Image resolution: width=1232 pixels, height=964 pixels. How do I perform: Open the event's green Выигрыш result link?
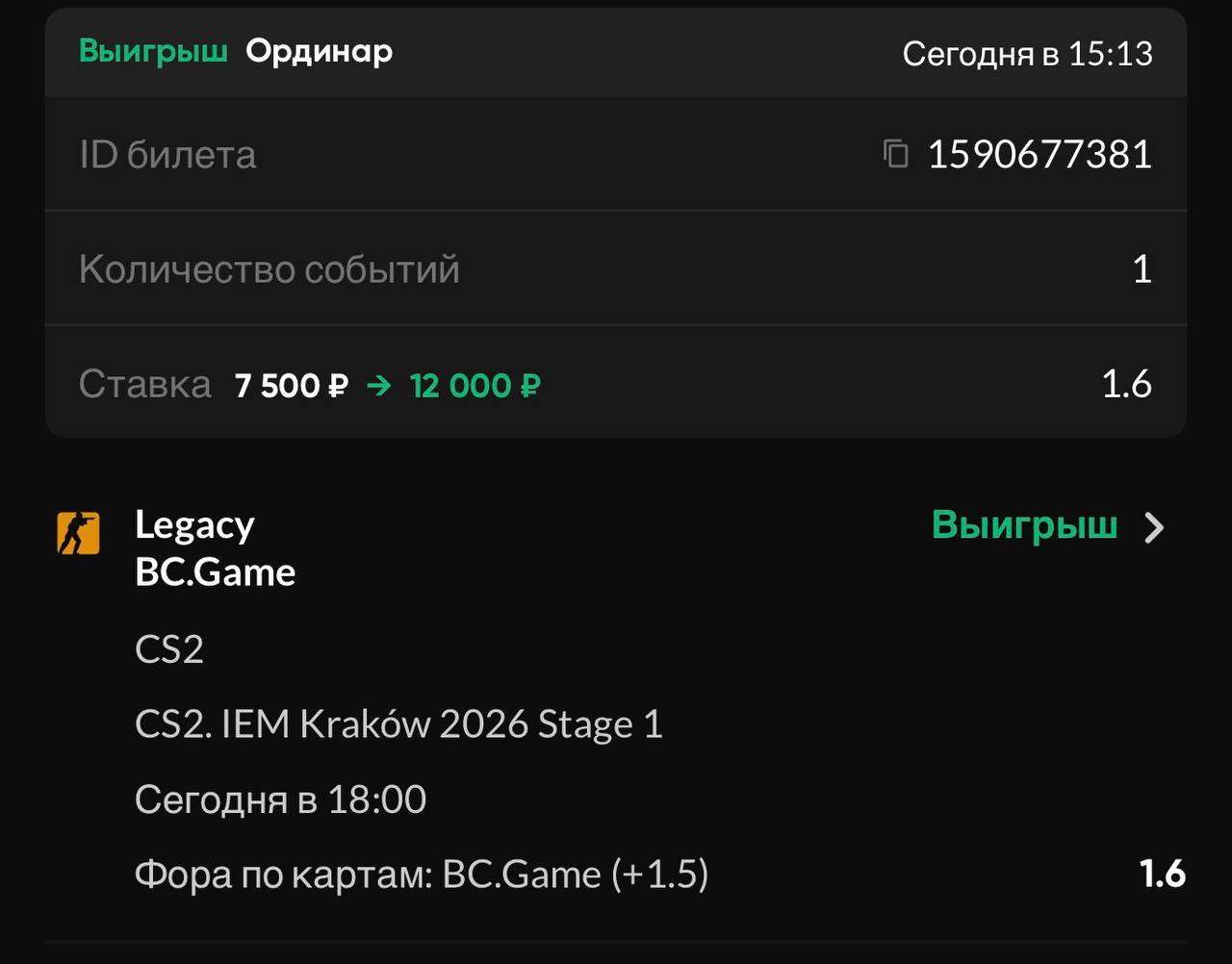1024,525
